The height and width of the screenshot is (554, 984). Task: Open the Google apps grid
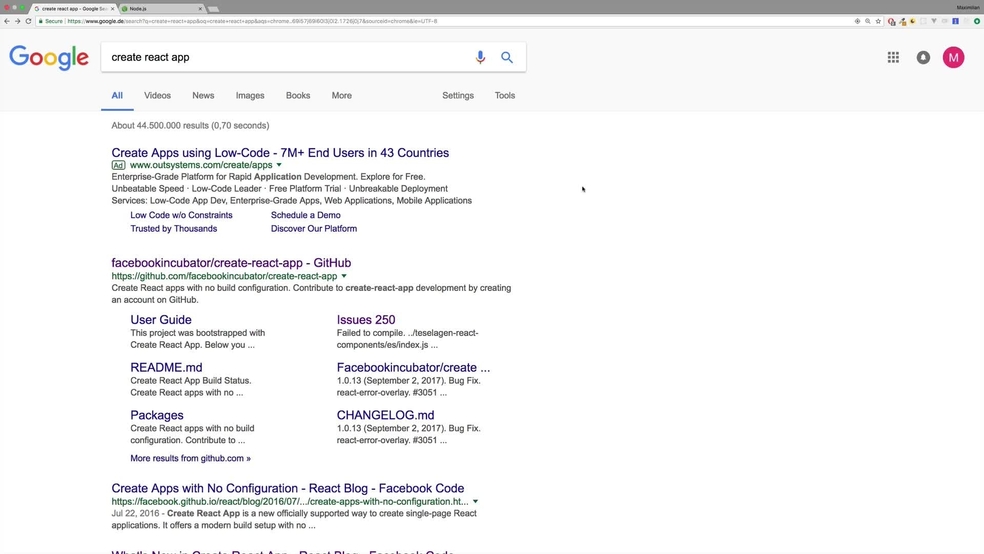tap(893, 57)
